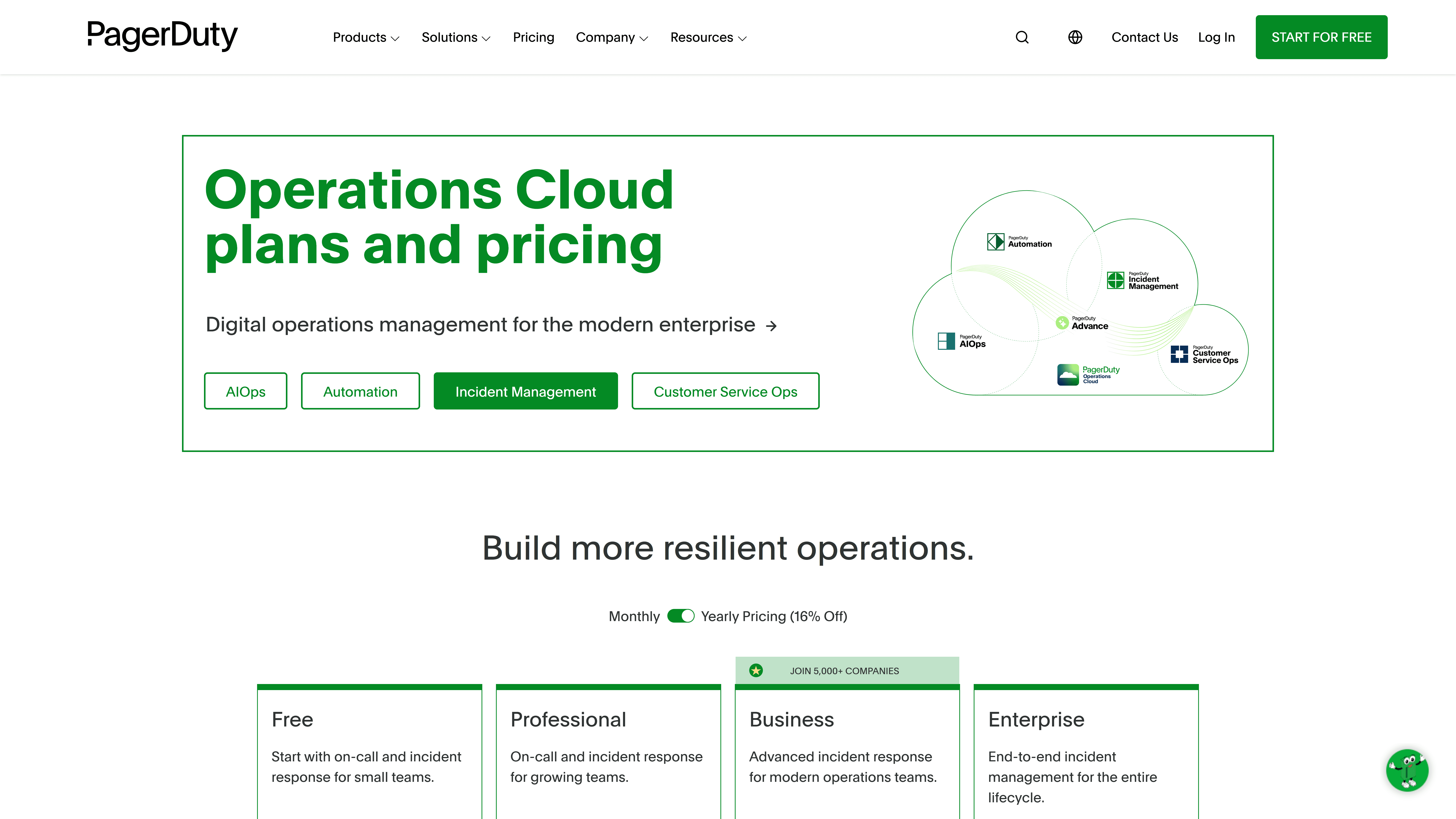Click the Professional plan description text
The height and width of the screenshot is (819, 1456).
click(606, 767)
